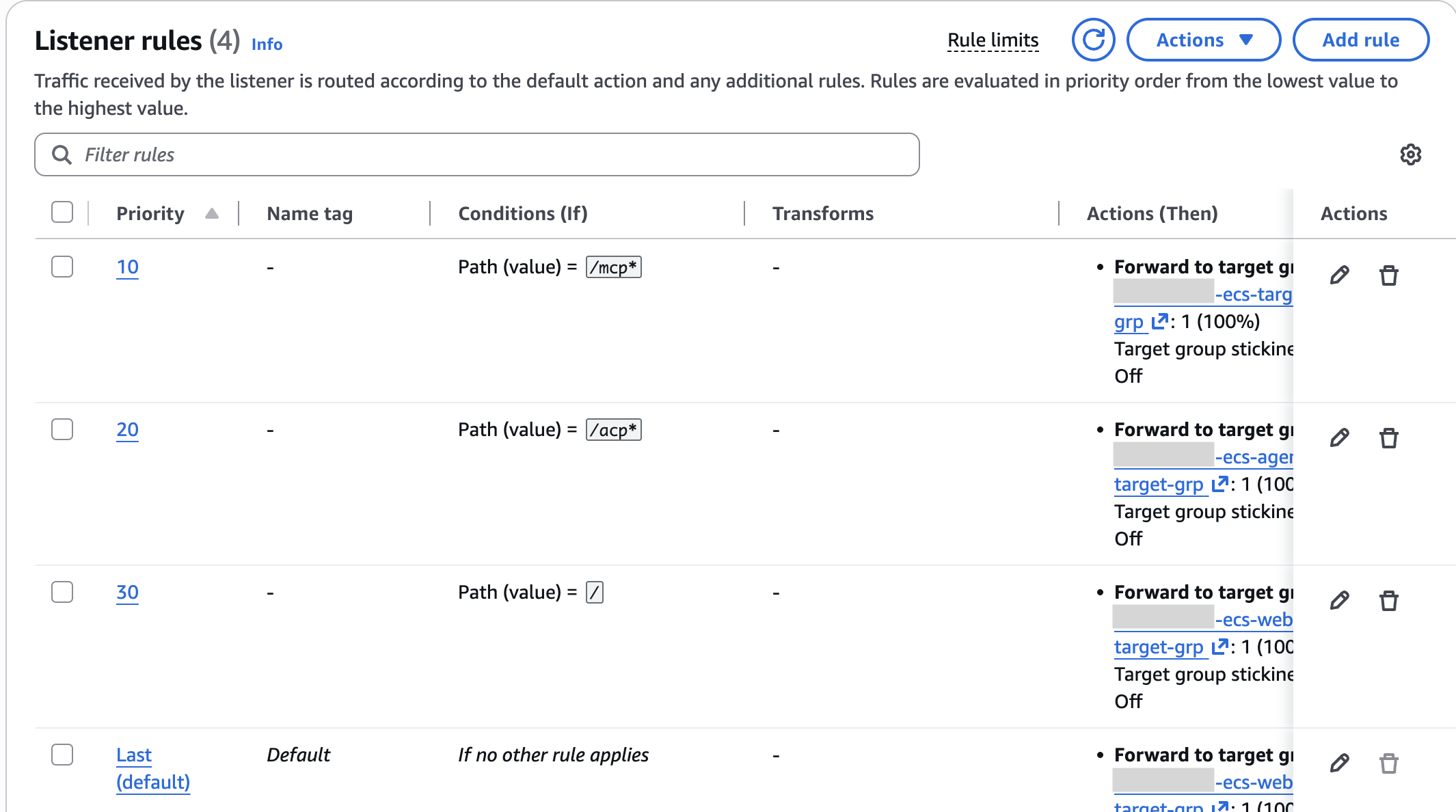Select all rules with header checkbox
The width and height of the screenshot is (1456, 812).
click(x=62, y=213)
